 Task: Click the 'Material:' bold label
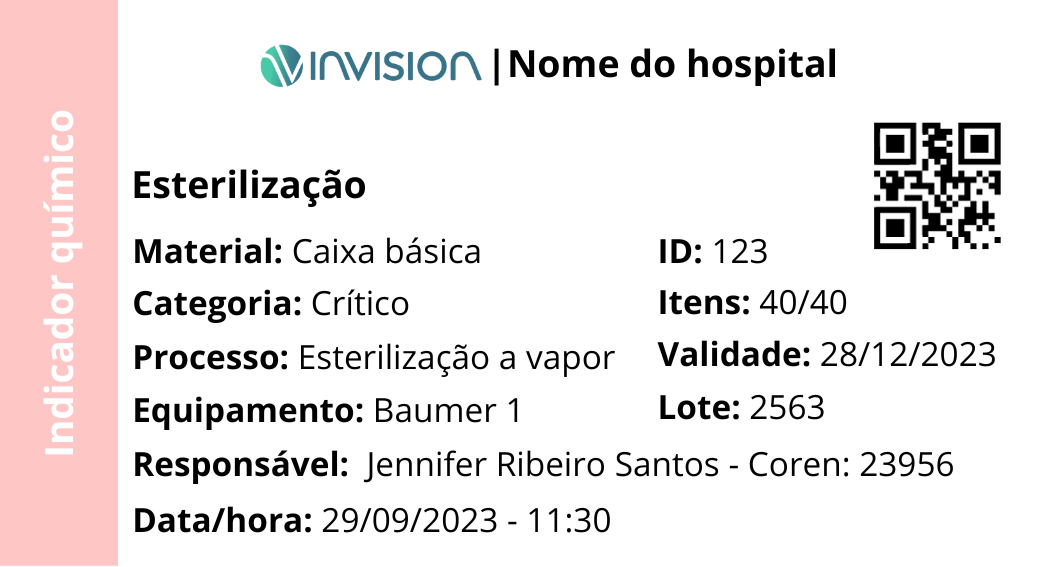208,251
